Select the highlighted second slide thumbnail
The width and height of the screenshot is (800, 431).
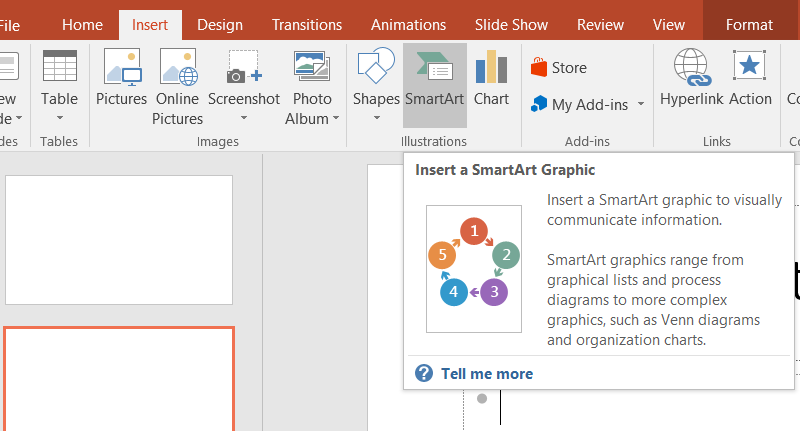[x=119, y=380]
